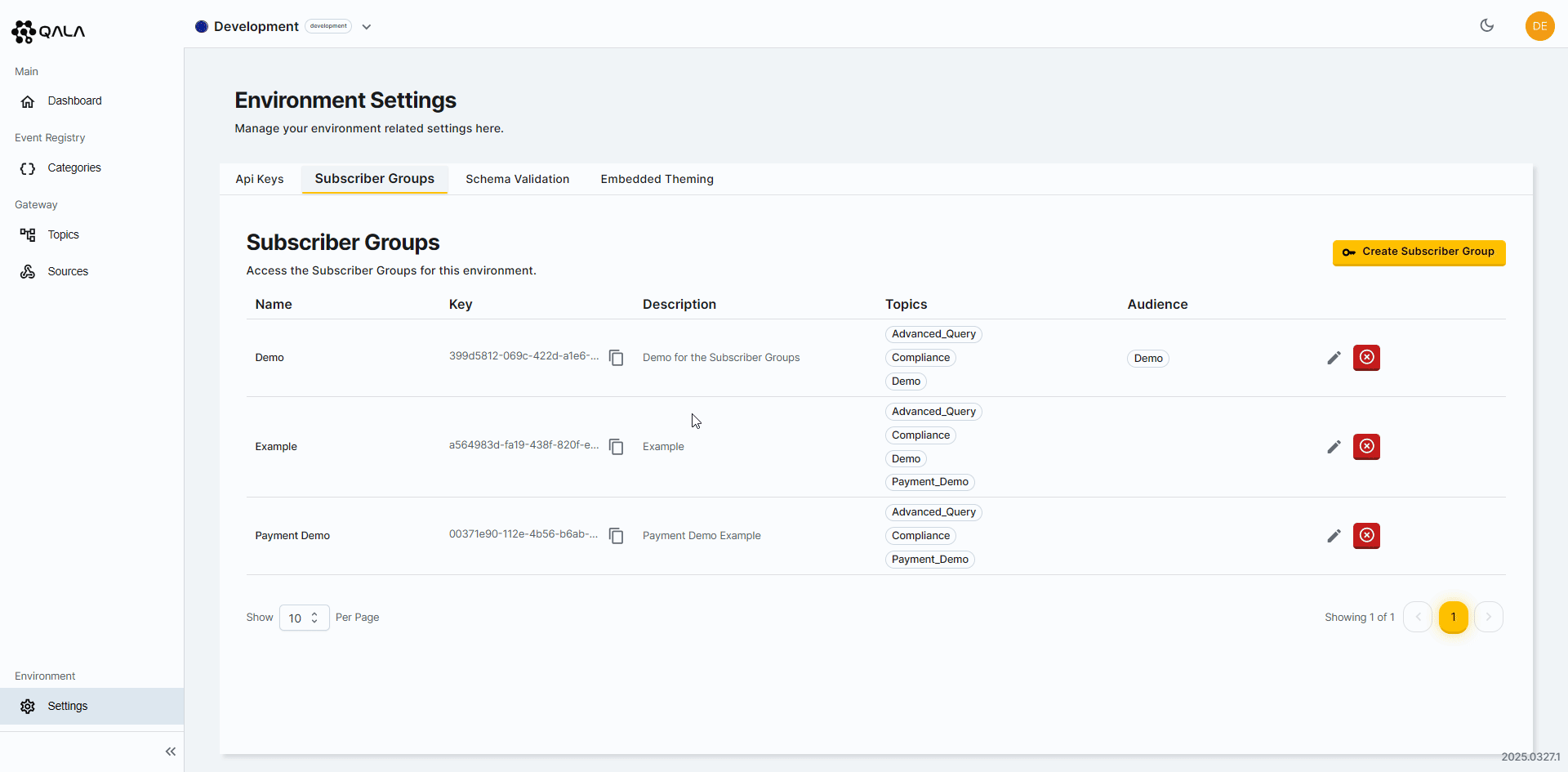Delete the Demo subscriber group
This screenshot has width=1568, height=772.
tap(1366, 358)
